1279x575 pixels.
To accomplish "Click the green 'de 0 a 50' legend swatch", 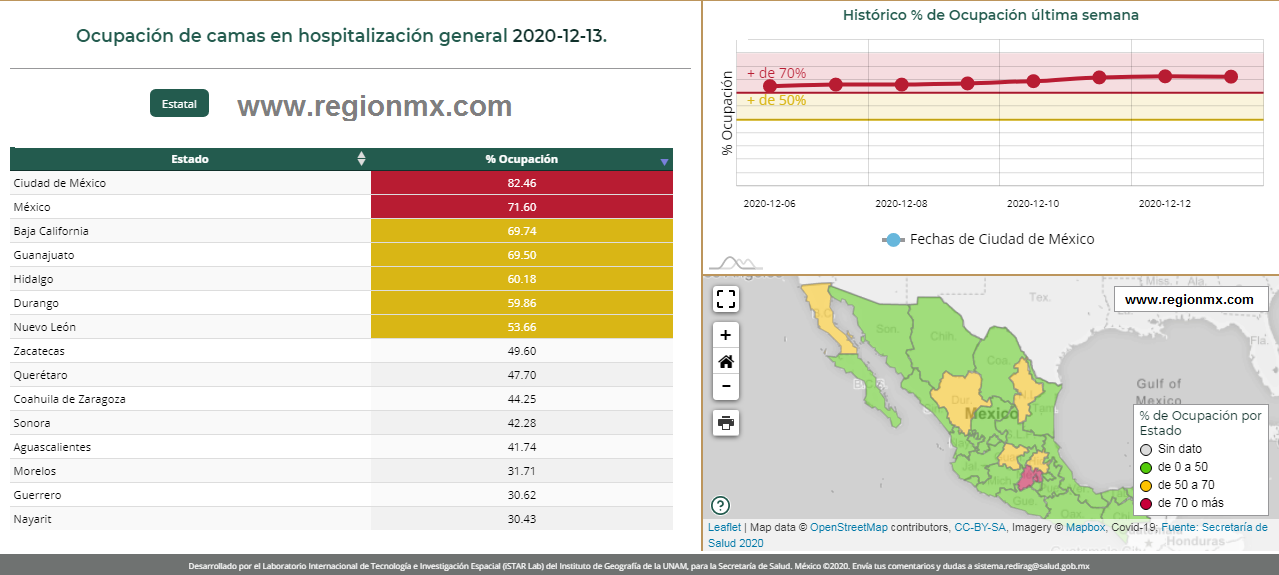I will 1147,467.
